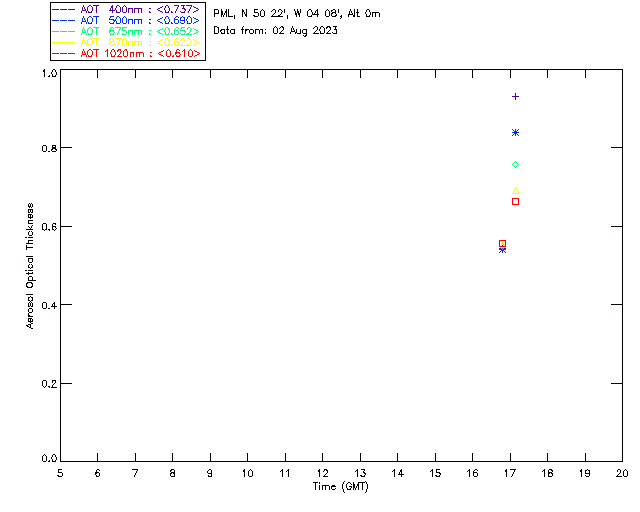Click the blue dashed line sample in legend
This screenshot has width=640, height=512.
[x=64, y=20]
